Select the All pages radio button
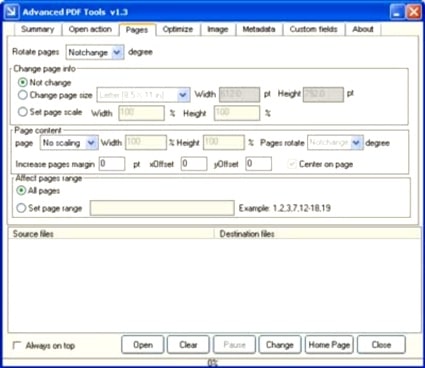This screenshot has width=425, height=368. tap(21, 190)
